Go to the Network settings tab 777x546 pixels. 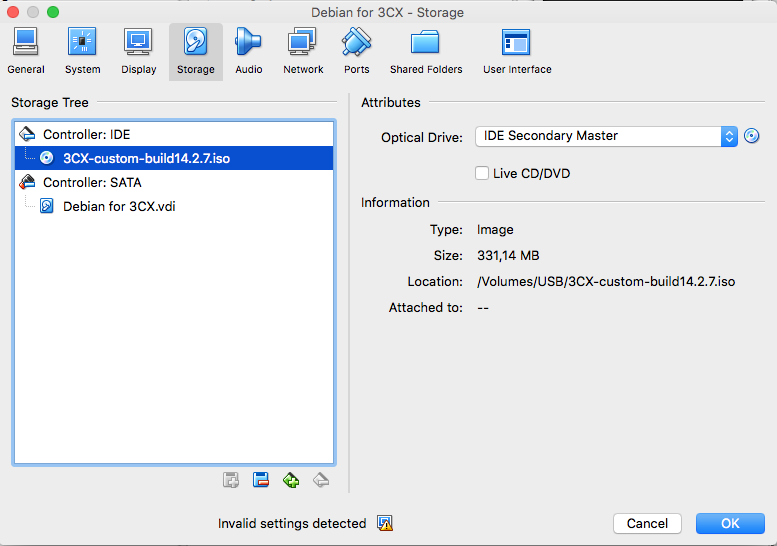coord(303,52)
